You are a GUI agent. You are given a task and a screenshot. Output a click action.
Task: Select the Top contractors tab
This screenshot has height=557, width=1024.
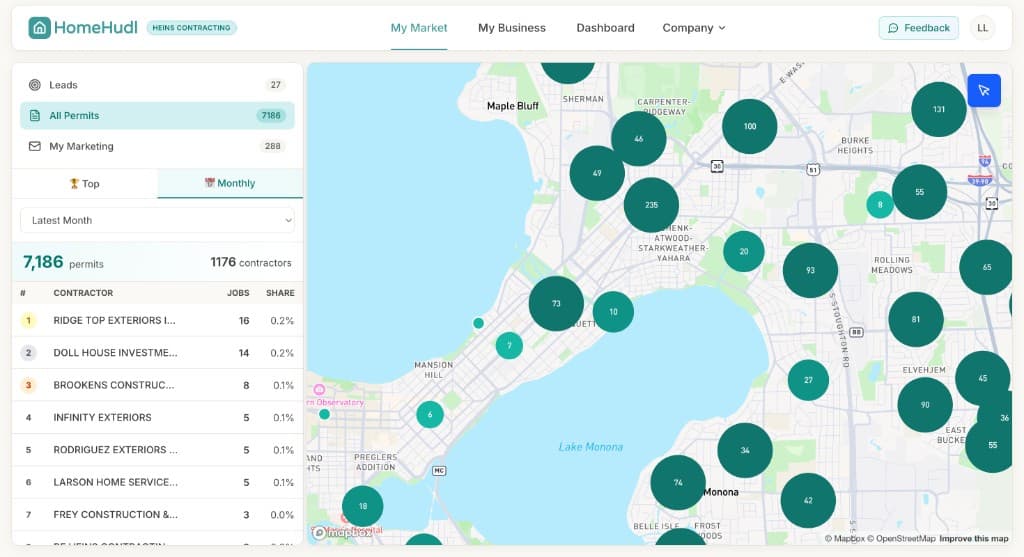pos(85,183)
